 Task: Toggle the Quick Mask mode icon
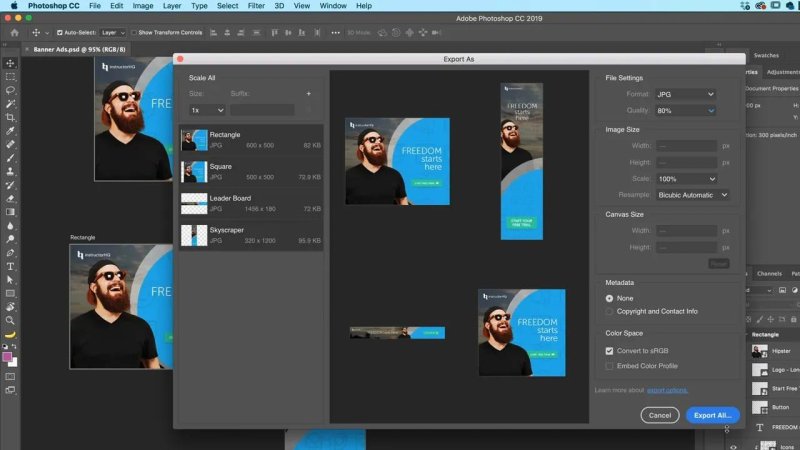10,377
